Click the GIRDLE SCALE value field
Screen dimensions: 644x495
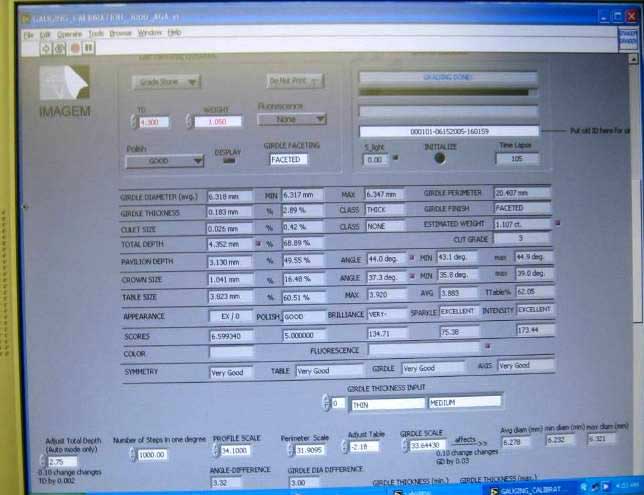[x=427, y=445]
